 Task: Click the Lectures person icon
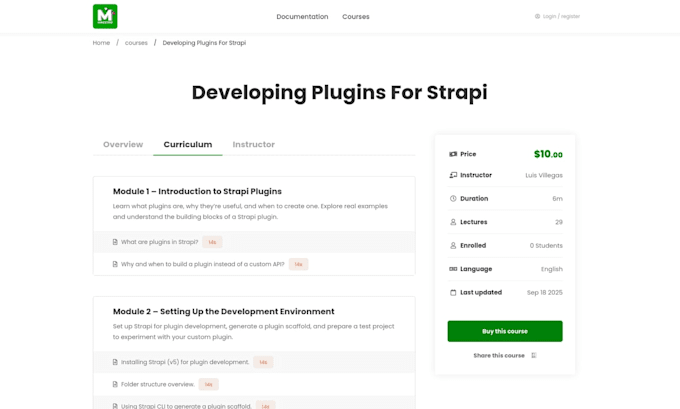point(453,222)
